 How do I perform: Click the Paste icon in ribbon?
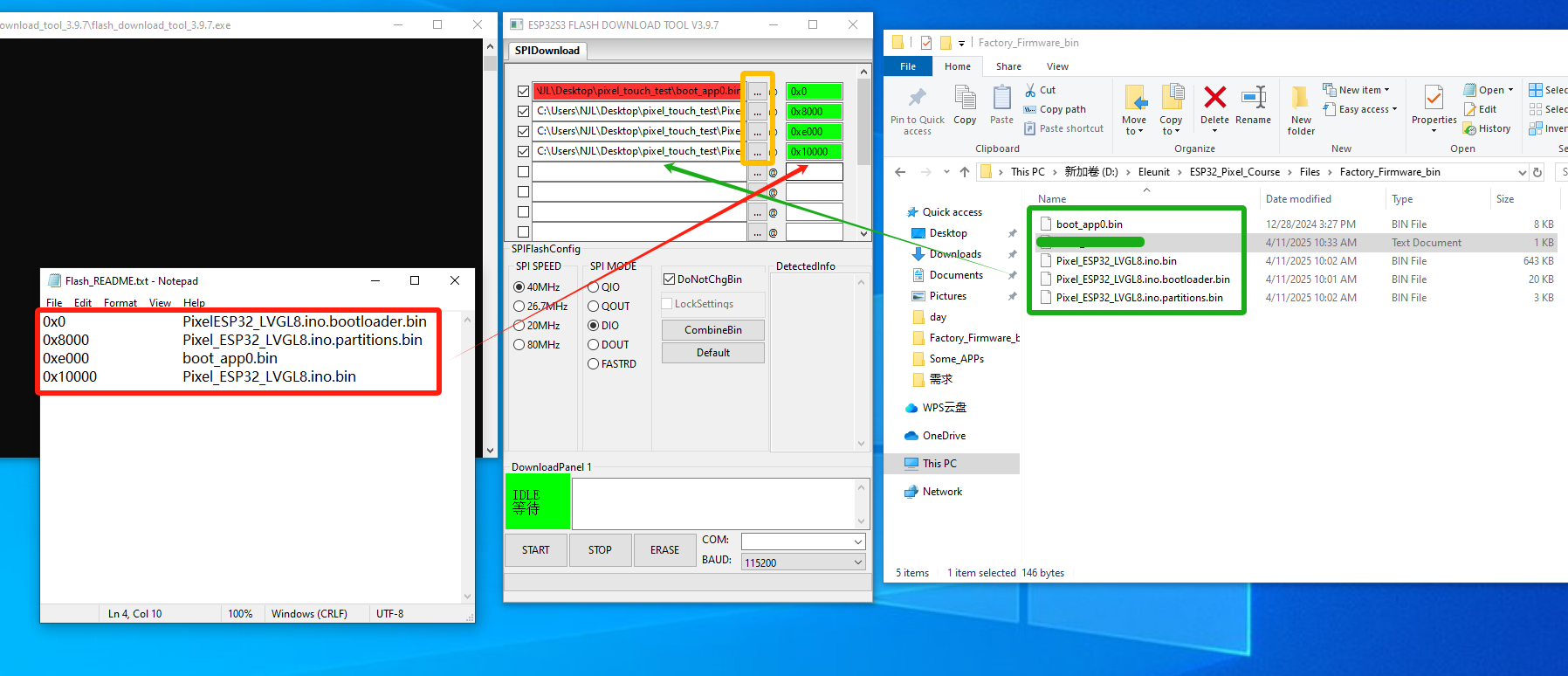pos(1001,97)
